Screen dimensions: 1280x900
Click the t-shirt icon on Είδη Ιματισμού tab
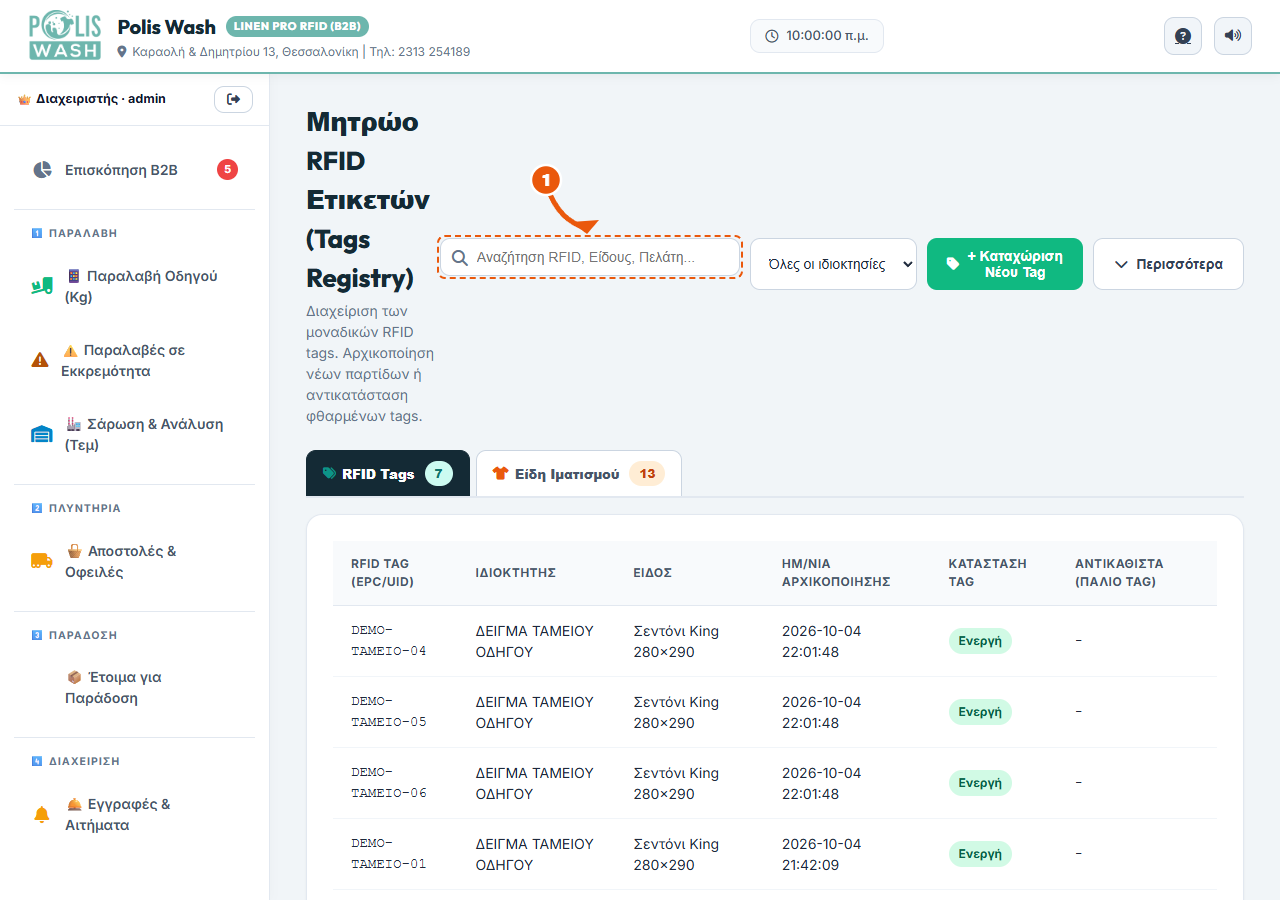[x=500, y=474]
